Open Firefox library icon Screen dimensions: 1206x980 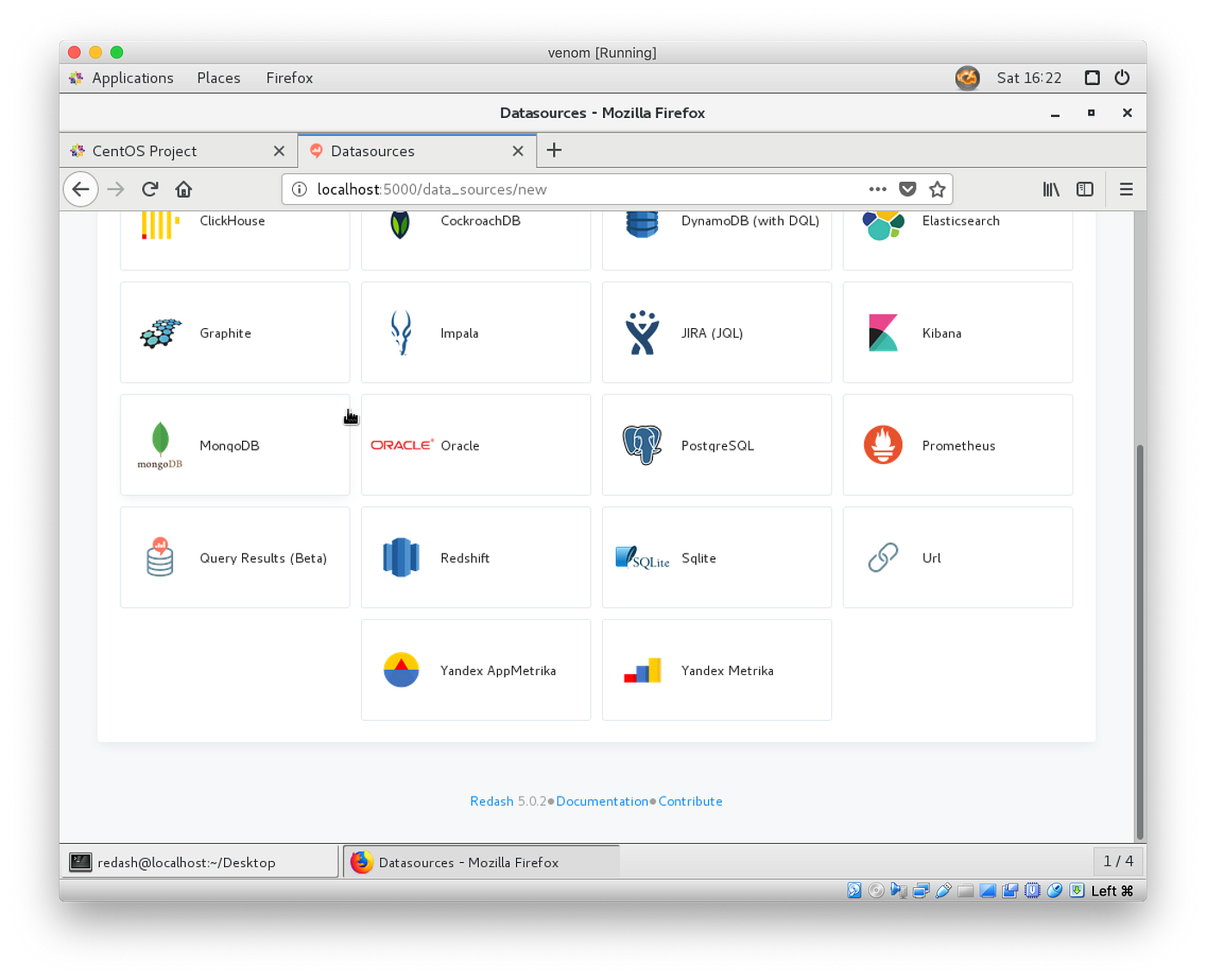(1051, 189)
